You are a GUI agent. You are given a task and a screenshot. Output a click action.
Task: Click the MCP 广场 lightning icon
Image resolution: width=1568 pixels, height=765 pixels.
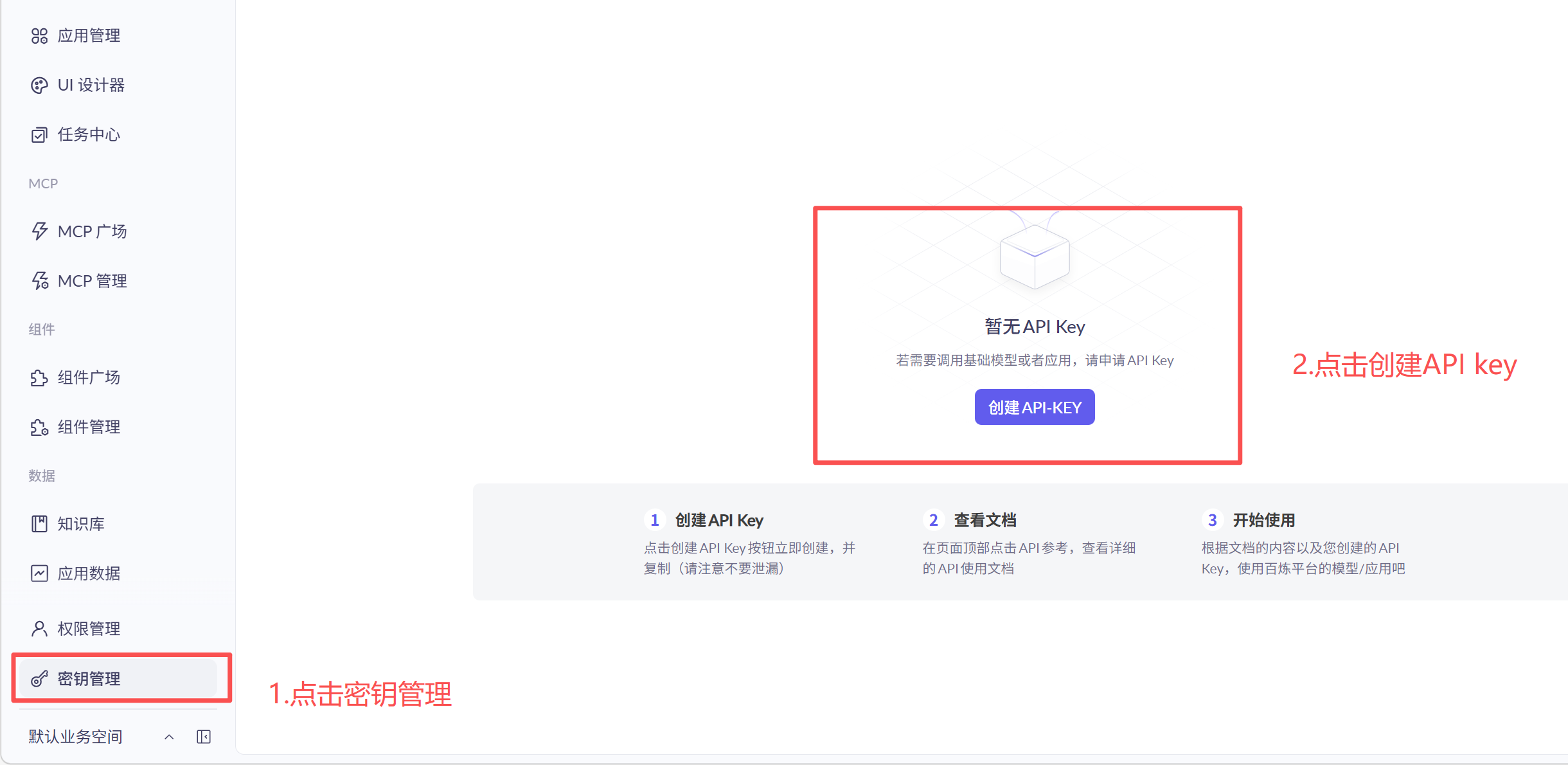point(39,231)
